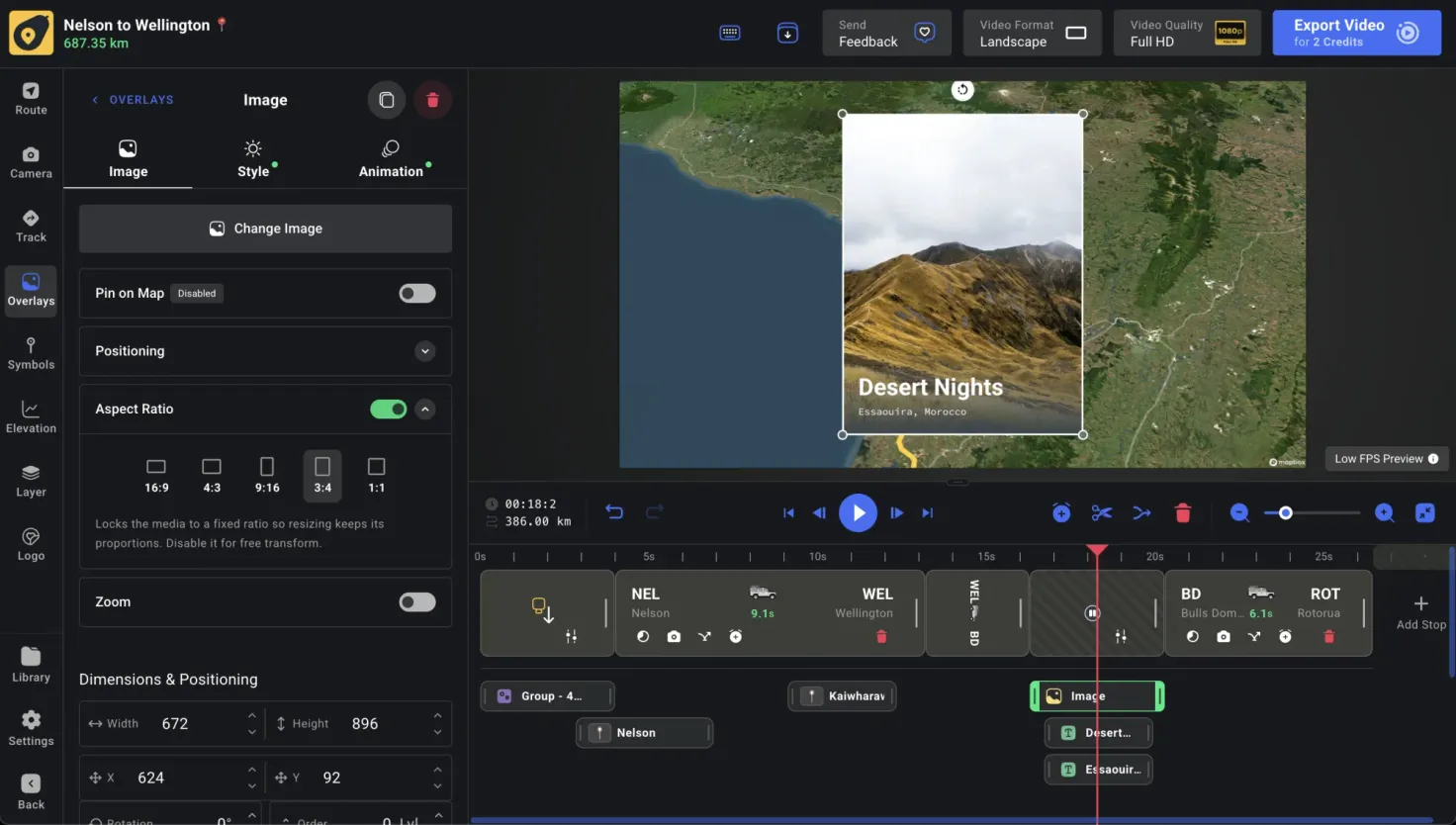1456x825 pixels.
Task: Undo the last action
Action: click(614, 512)
